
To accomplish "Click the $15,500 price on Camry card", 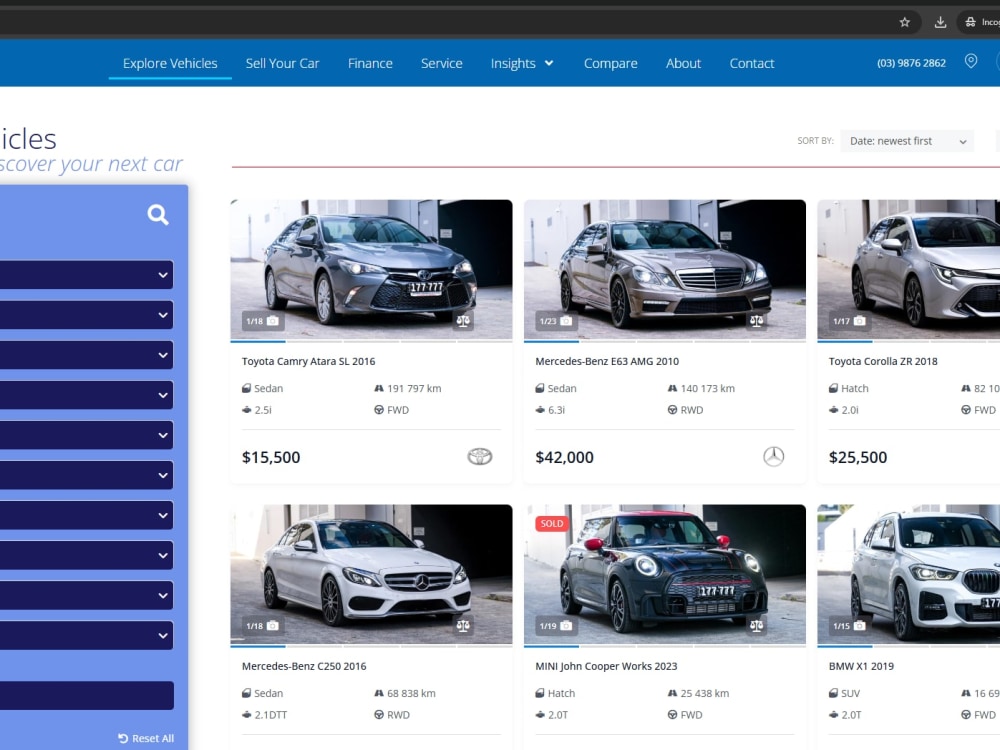I will click(x=271, y=457).
